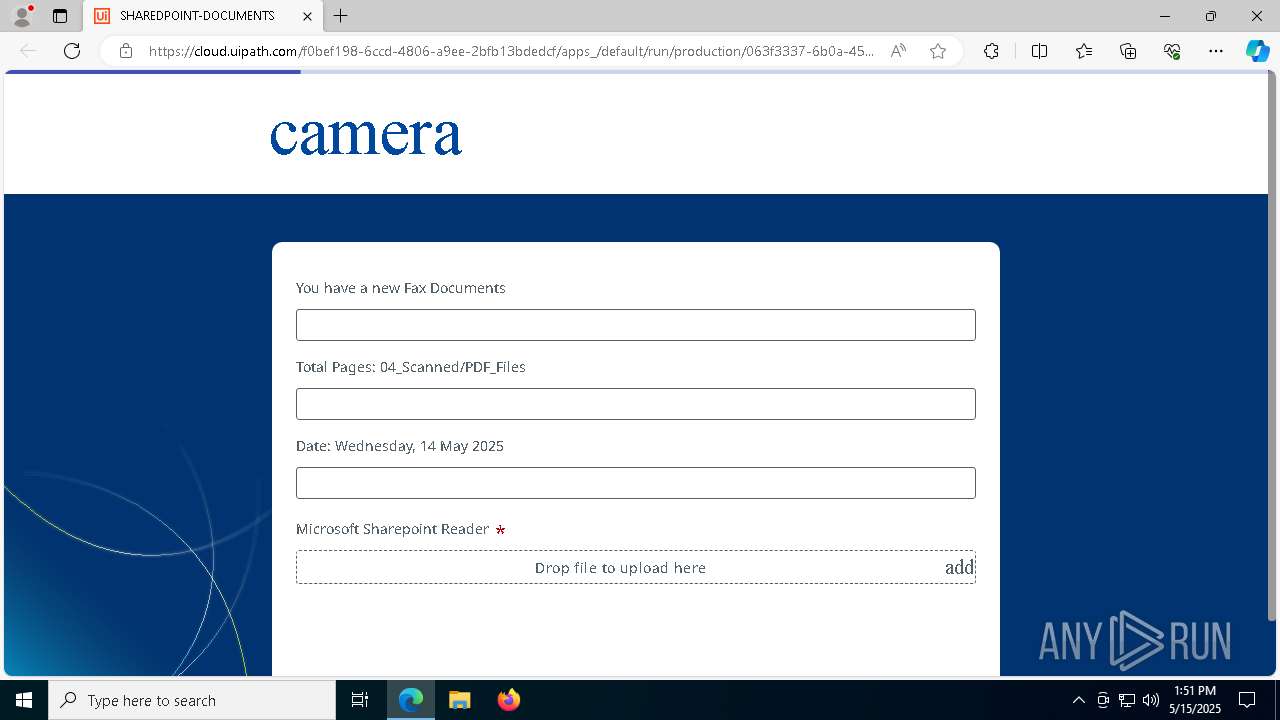This screenshot has height=720, width=1280.
Task: Open the taskbar clock and date
Action: [x=1195, y=700]
